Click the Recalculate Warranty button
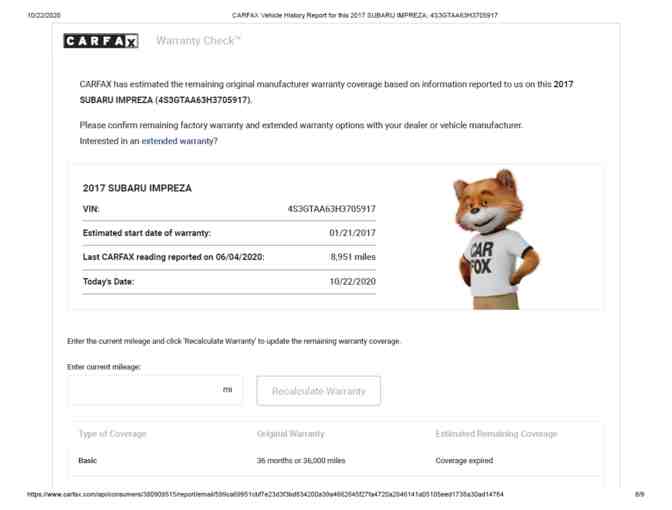The width and height of the screenshot is (672, 510). pos(318,391)
